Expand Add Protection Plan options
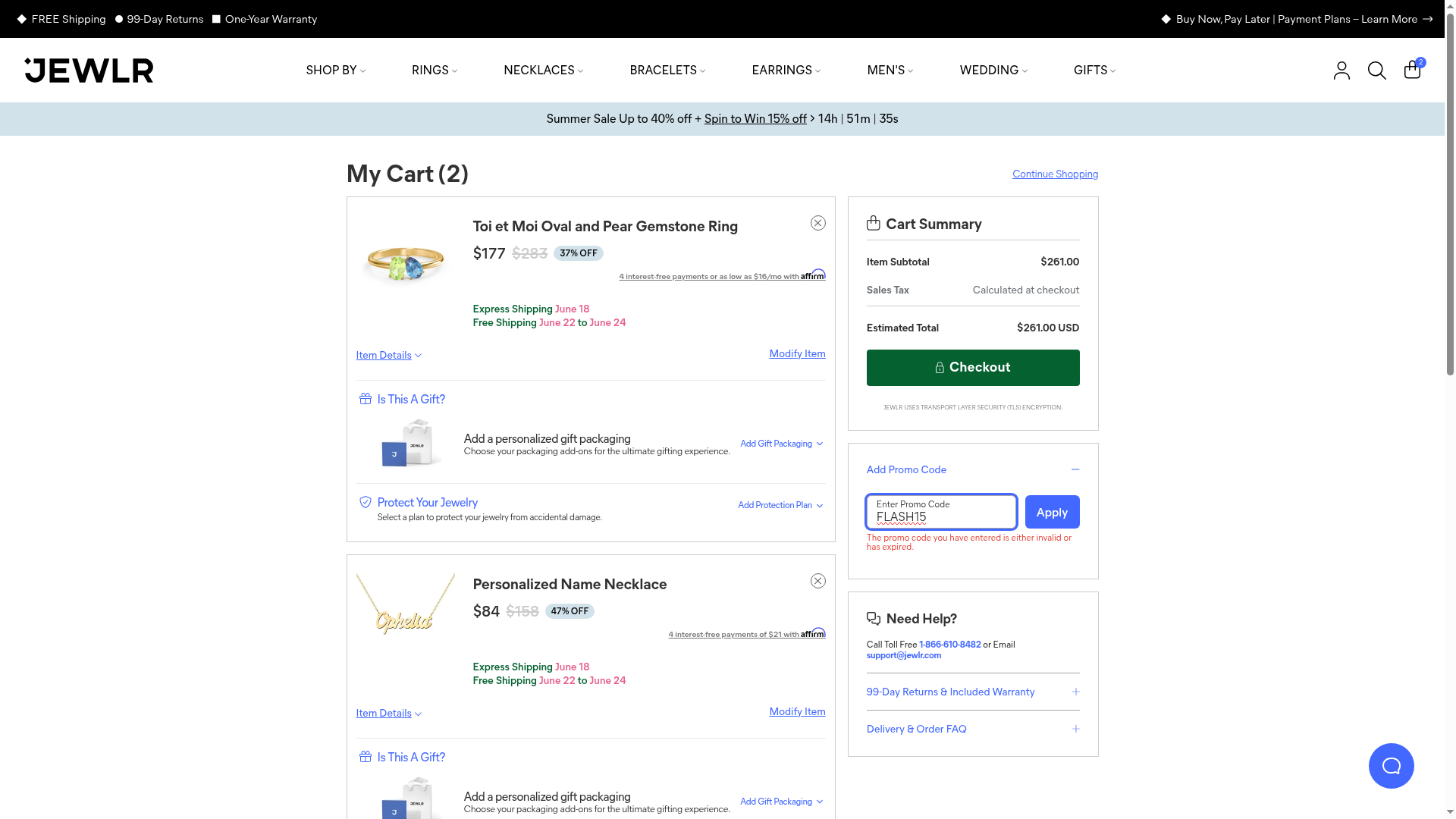This screenshot has height=819, width=1456. click(x=781, y=505)
